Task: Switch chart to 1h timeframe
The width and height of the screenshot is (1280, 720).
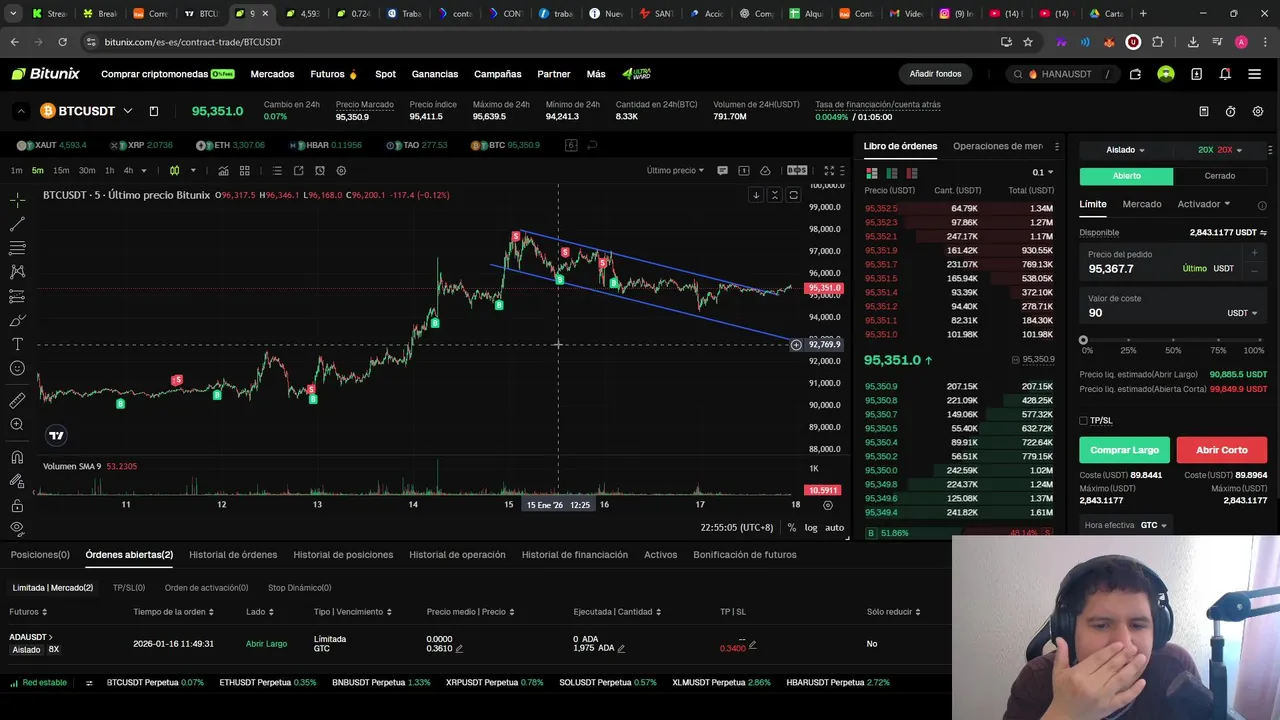Action: coord(110,171)
